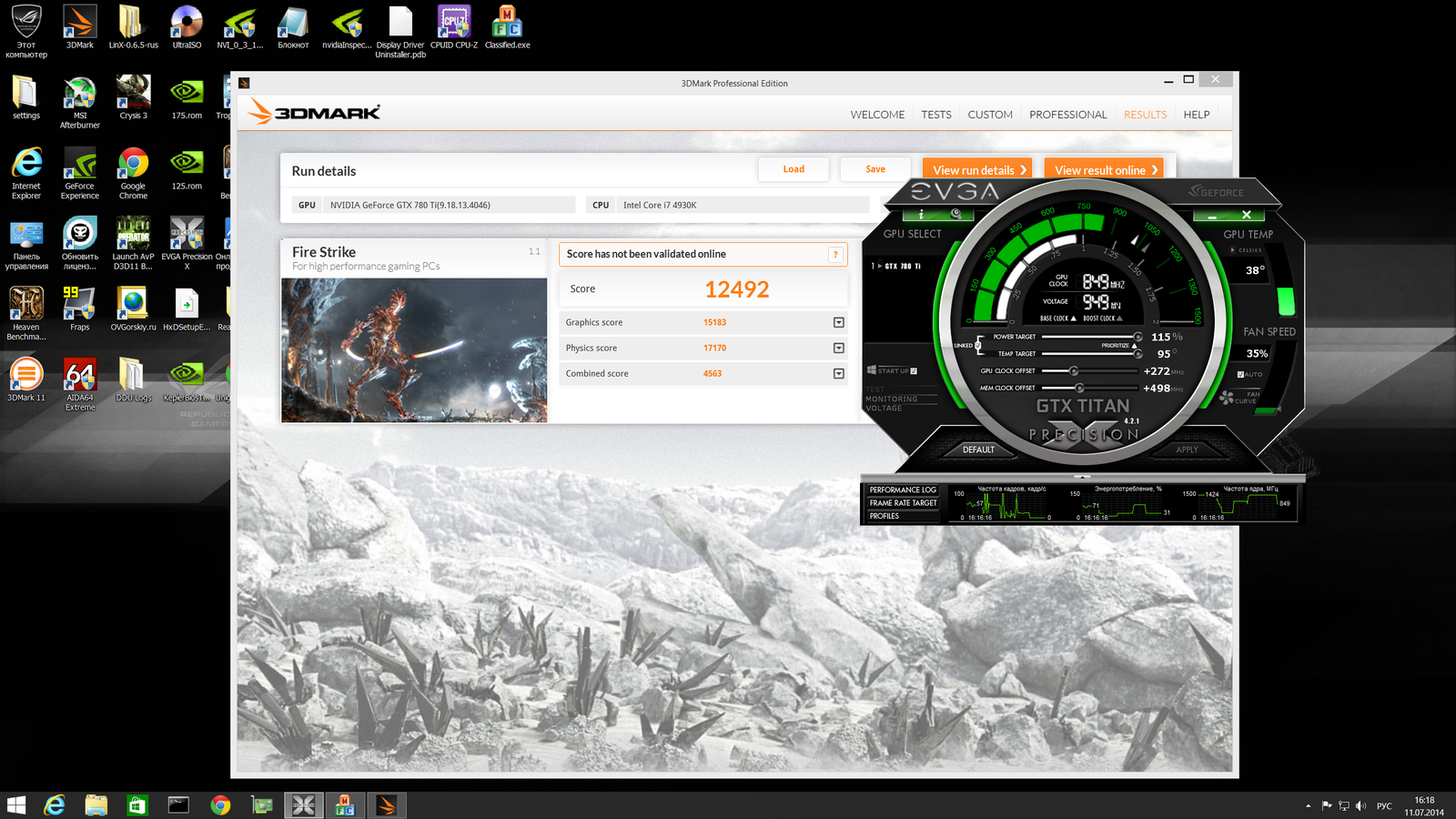This screenshot has width=1456, height=819.
Task: Select the EVGA Precision X desktop shortcut
Action: [187, 244]
